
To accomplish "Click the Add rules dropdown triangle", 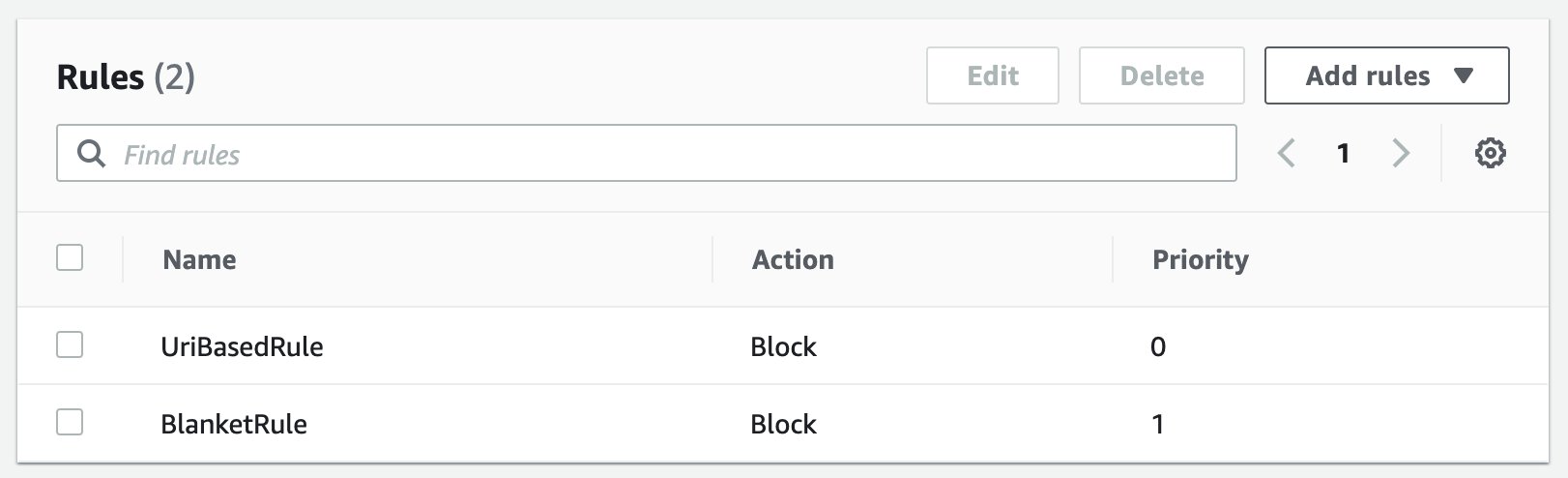I will pyautogui.click(x=1463, y=75).
